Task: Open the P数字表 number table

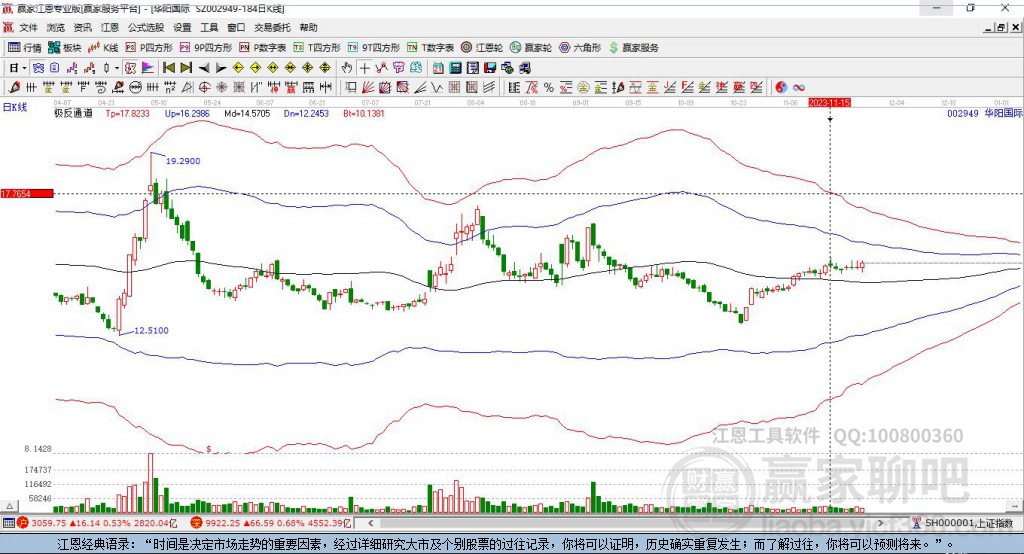Action: [x=263, y=48]
